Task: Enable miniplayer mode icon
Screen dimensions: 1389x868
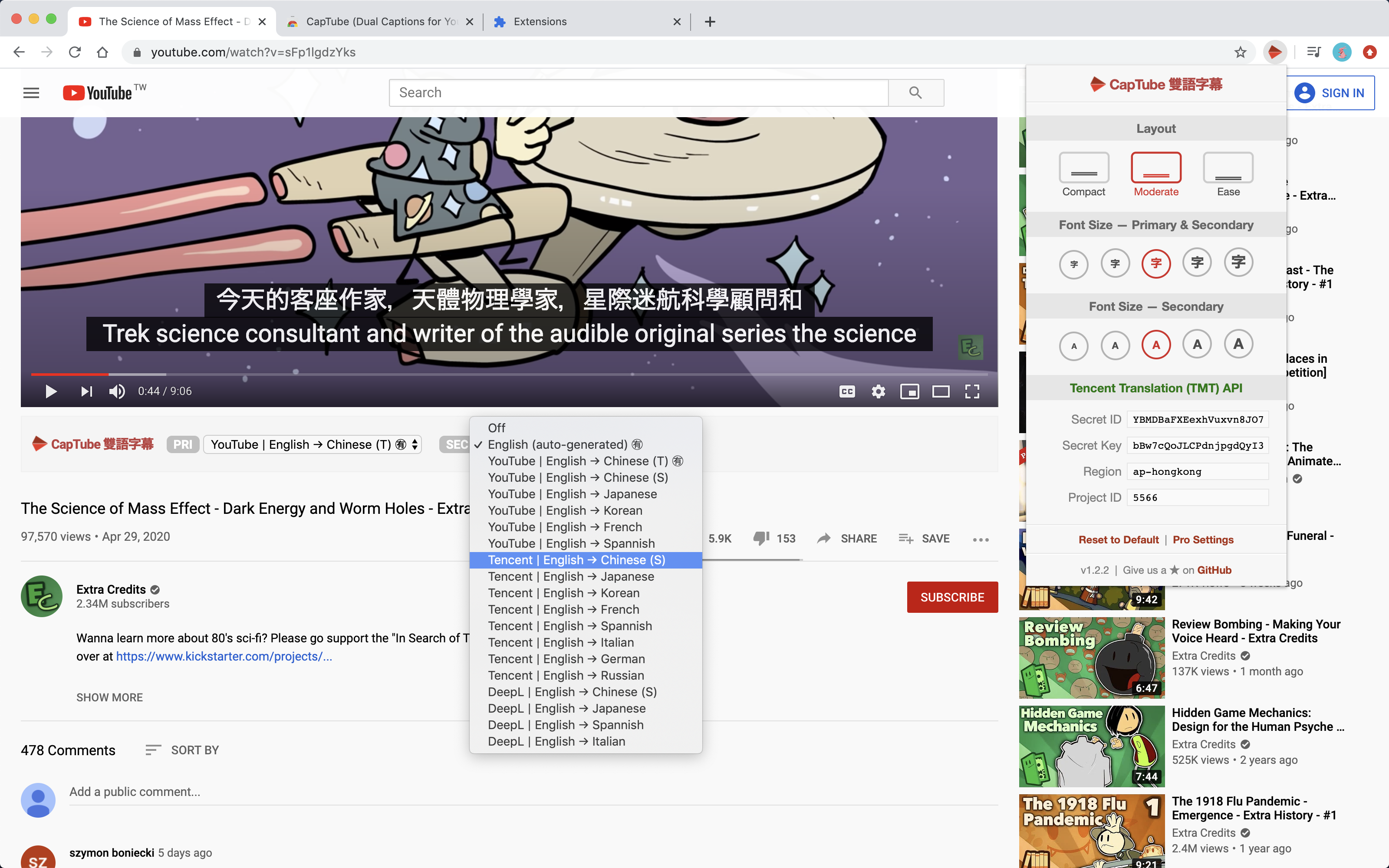Action: (909, 391)
